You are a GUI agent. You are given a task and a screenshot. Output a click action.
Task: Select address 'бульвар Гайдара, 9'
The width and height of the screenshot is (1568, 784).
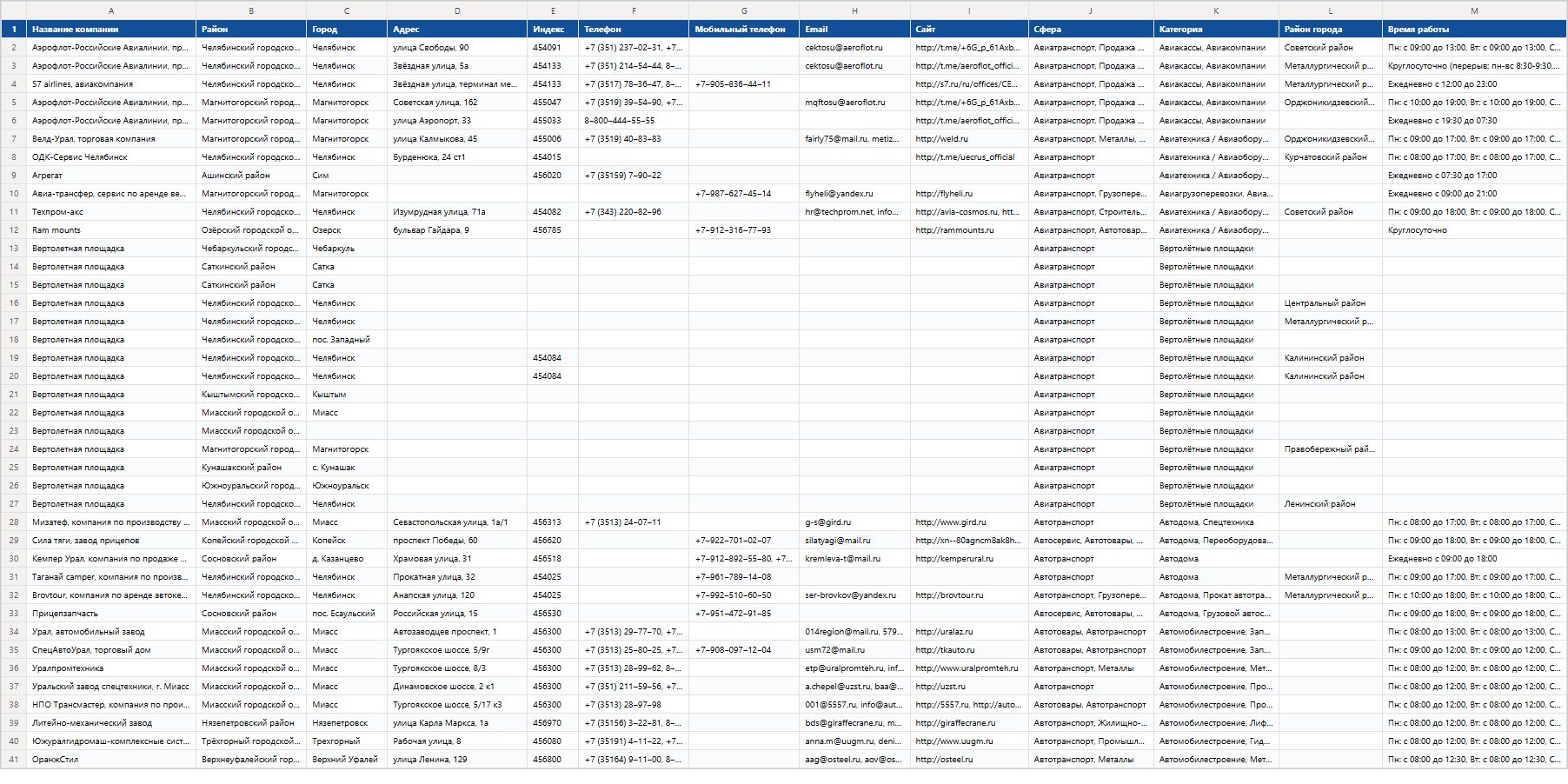click(x=457, y=229)
